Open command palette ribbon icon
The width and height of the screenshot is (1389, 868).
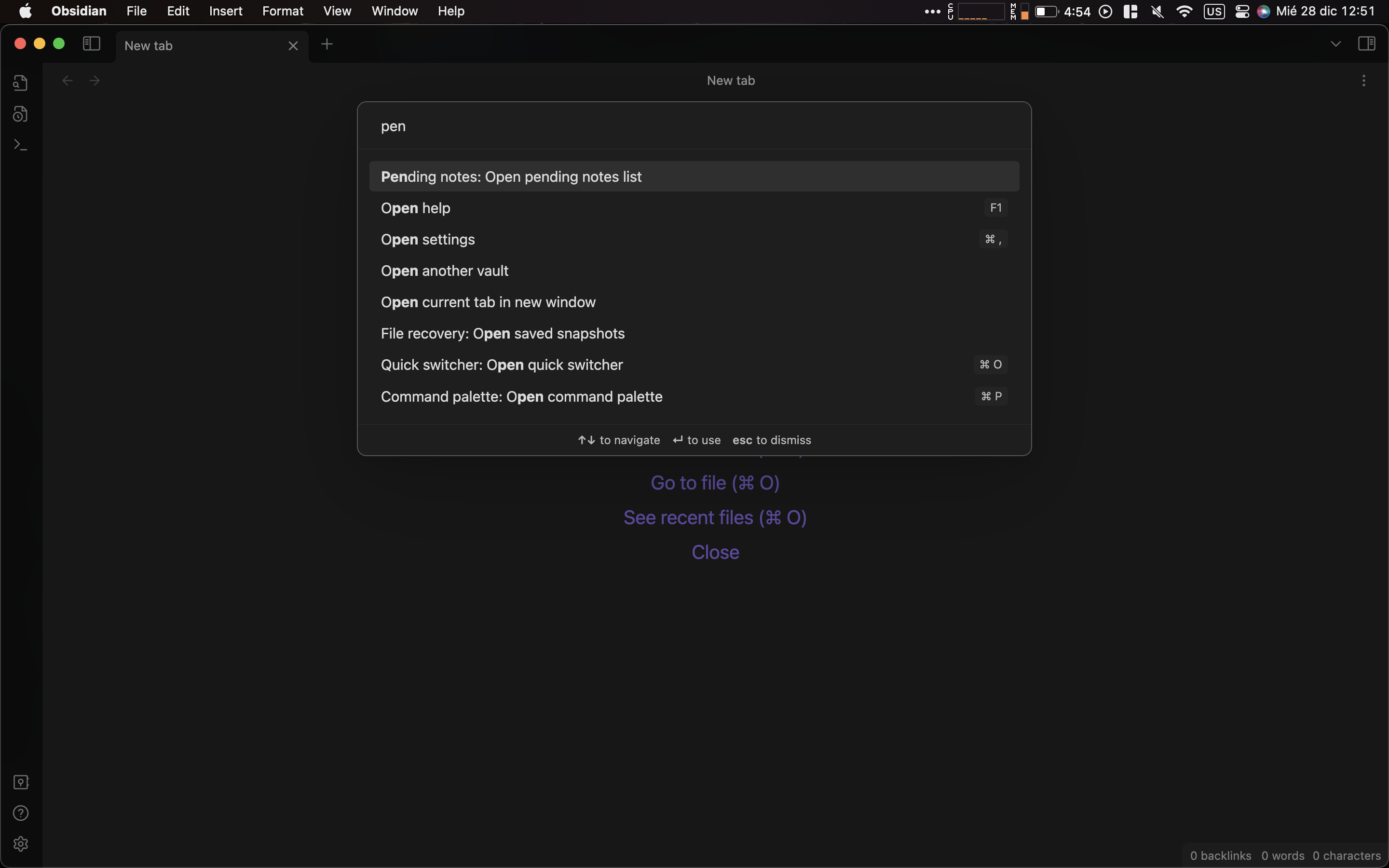point(21,145)
